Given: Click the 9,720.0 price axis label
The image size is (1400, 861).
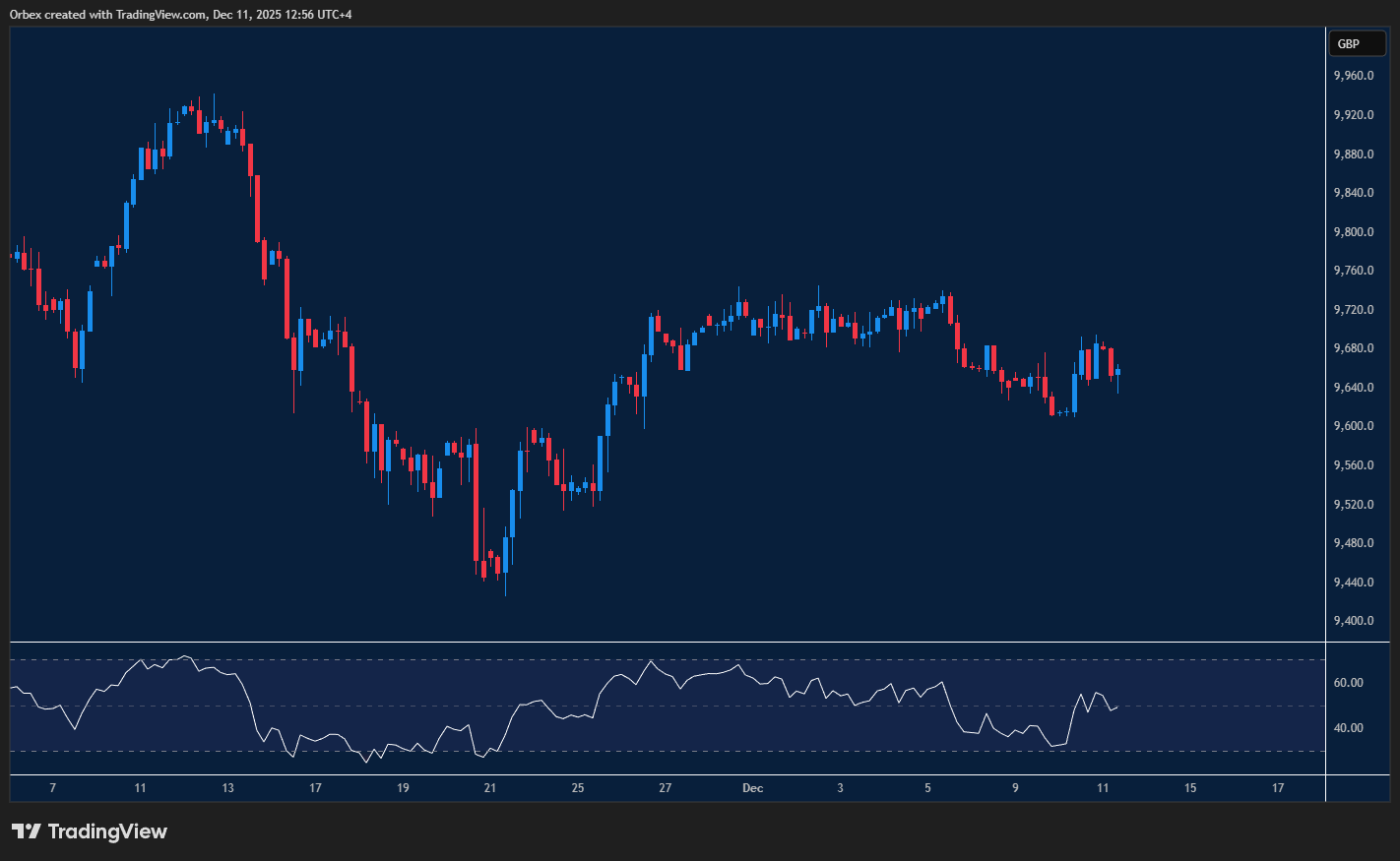Looking at the screenshot, I should pos(1353,310).
